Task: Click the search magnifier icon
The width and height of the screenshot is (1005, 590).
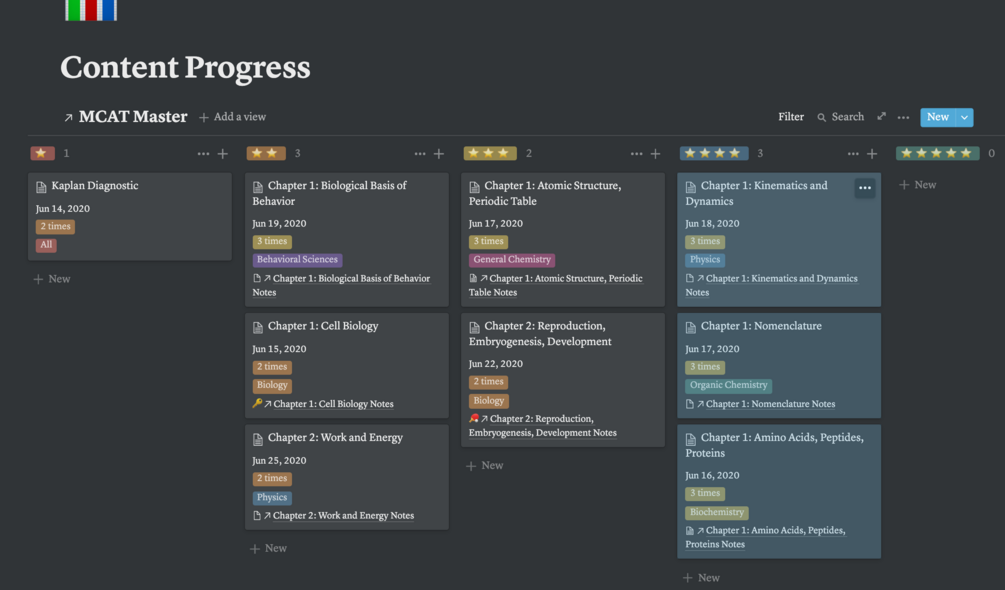Action: coord(822,117)
